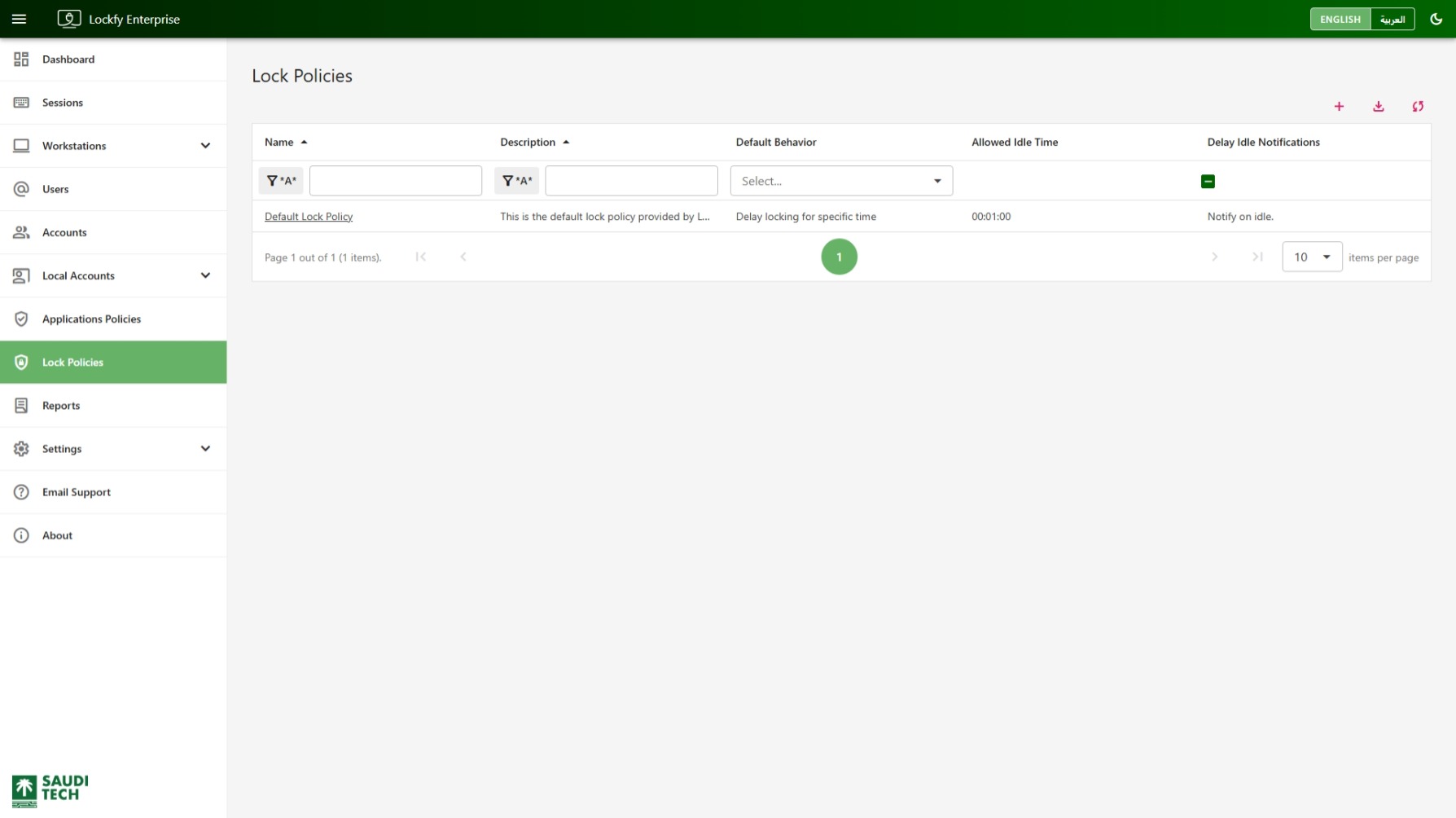Open Users in the sidebar
The image size is (1456, 818).
[x=113, y=189]
